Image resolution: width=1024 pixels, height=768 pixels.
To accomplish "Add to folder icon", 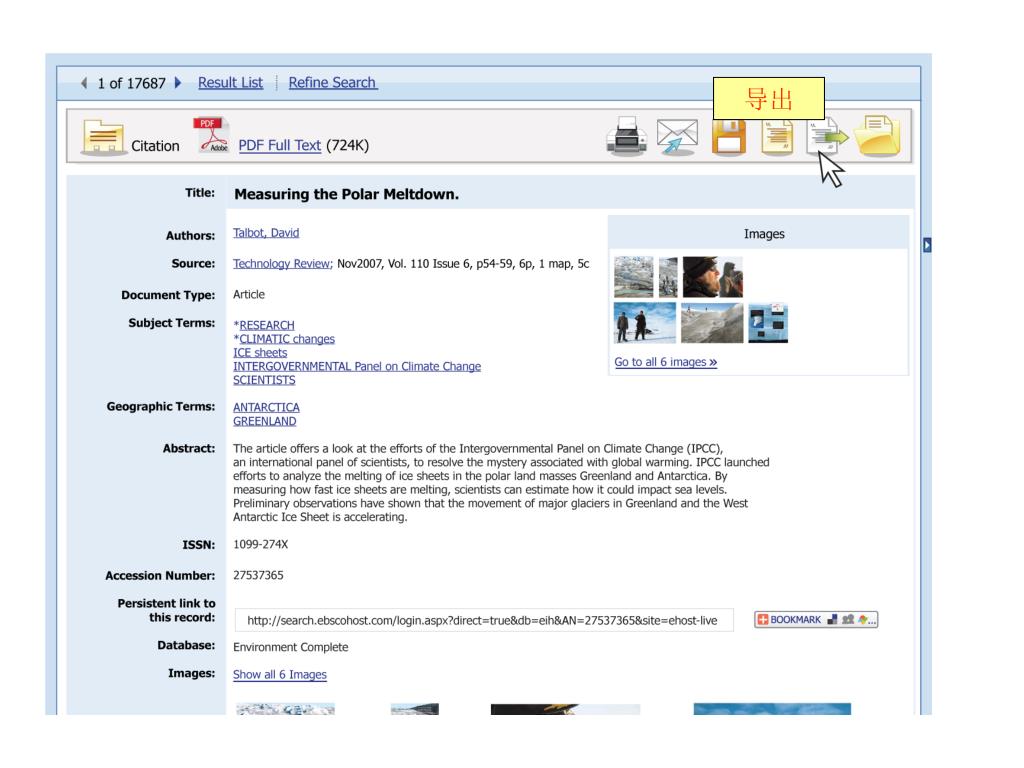I will pyautogui.click(x=878, y=136).
